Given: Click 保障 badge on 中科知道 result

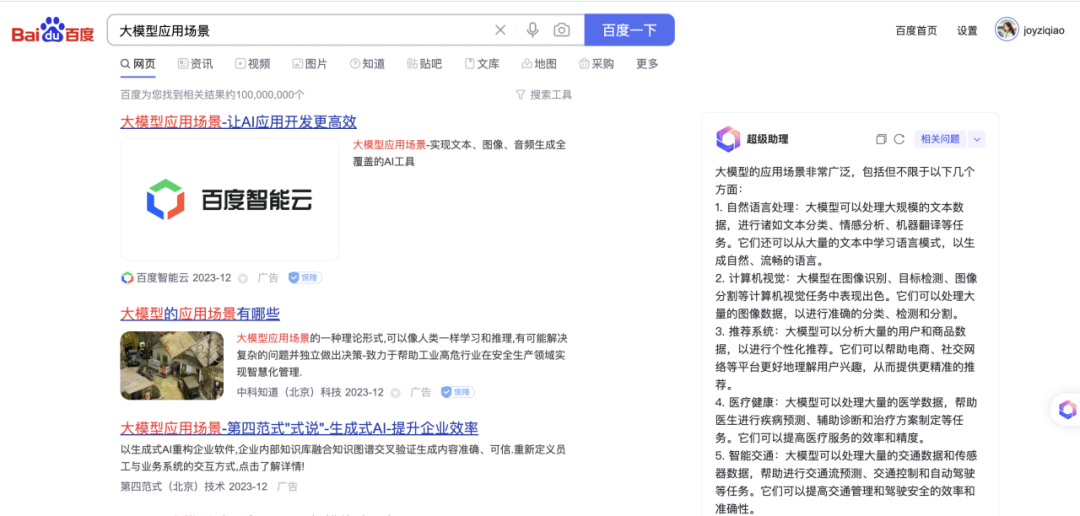Looking at the screenshot, I should click(458, 392).
